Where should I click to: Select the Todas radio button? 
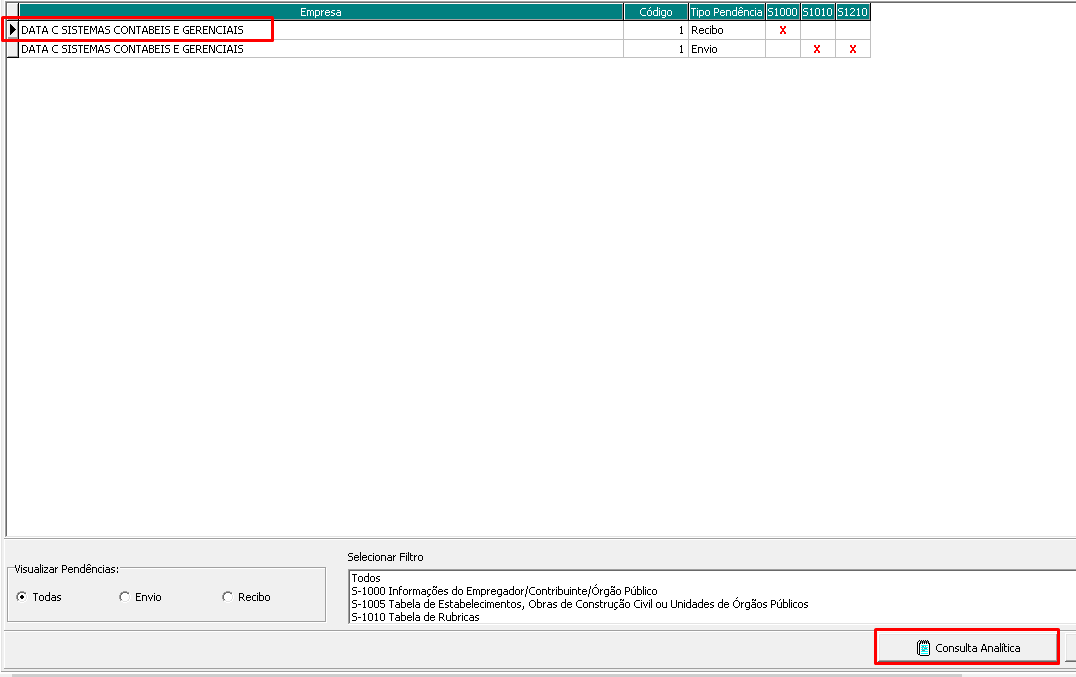pos(22,597)
